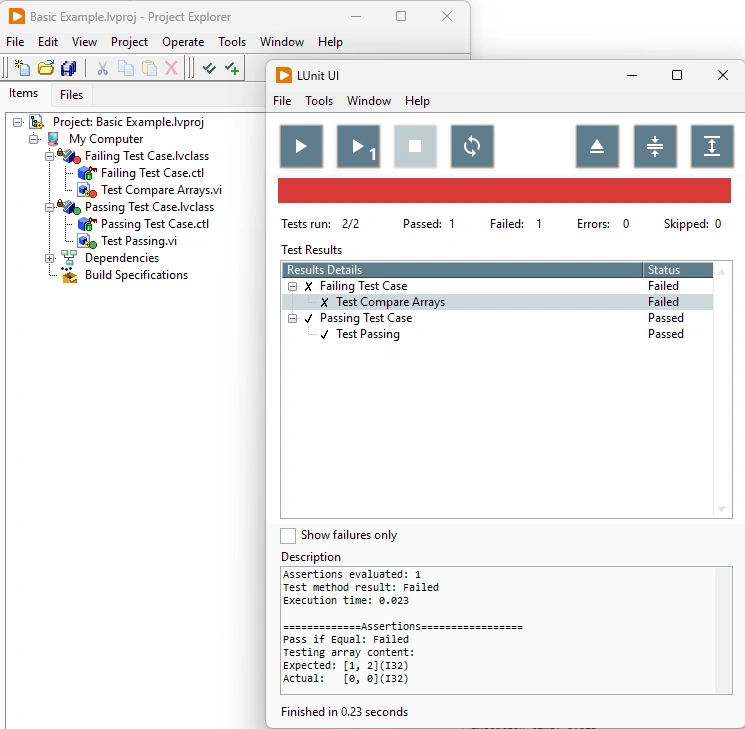
Task: Click the double checkmark toolbar icon
Action: pyautogui.click(x=209, y=68)
